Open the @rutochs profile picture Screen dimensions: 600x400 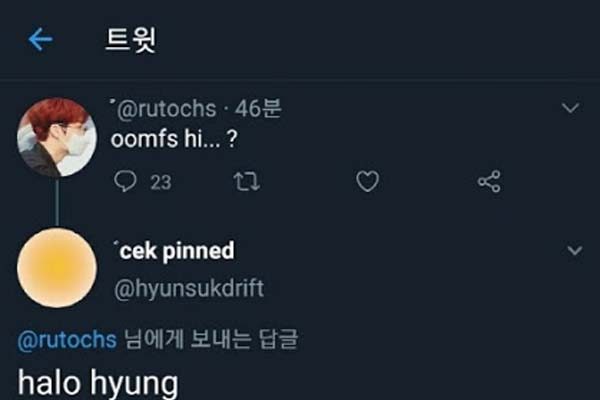pyautogui.click(x=57, y=137)
